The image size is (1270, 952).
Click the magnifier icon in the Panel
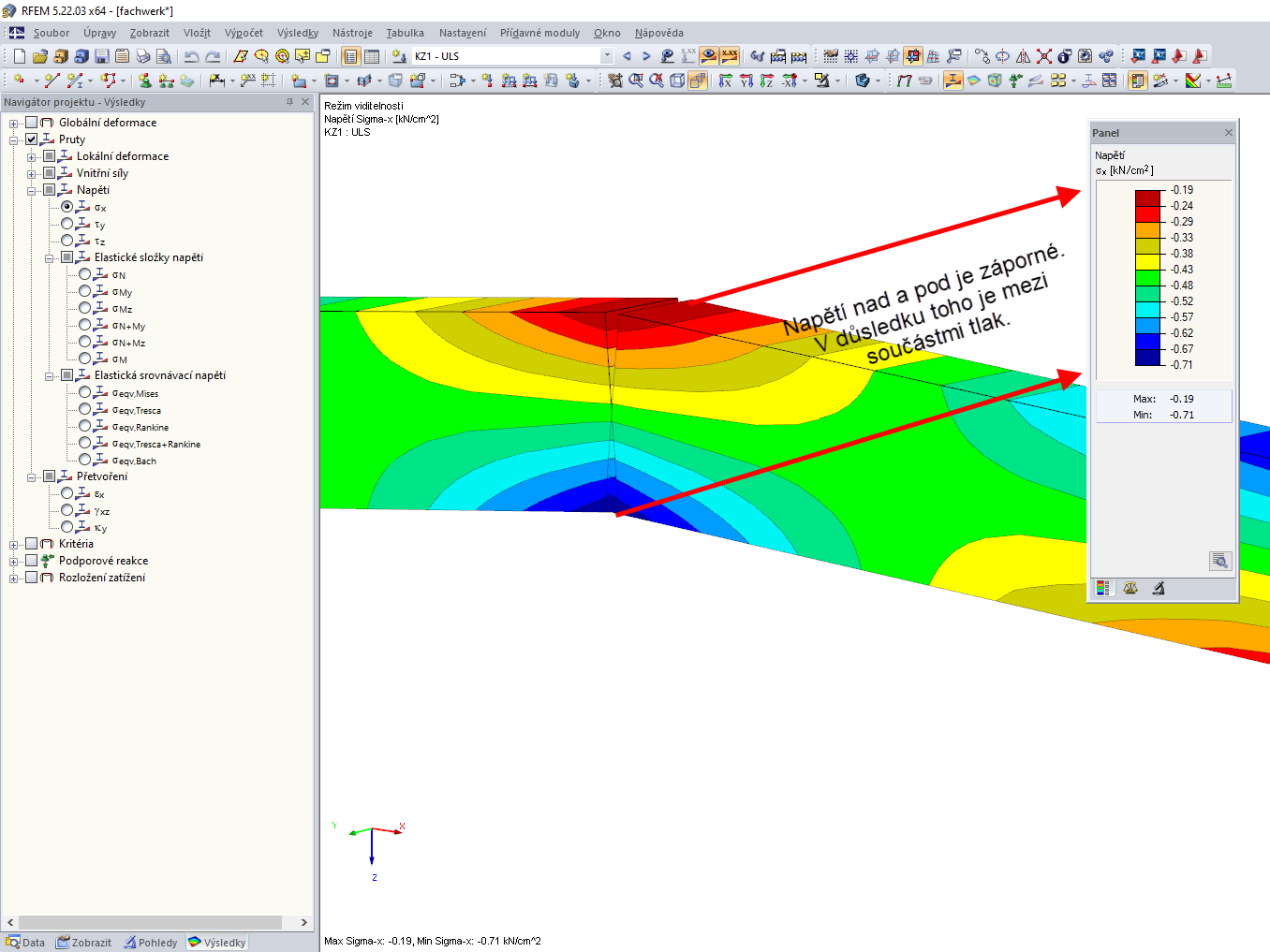coord(1219,561)
